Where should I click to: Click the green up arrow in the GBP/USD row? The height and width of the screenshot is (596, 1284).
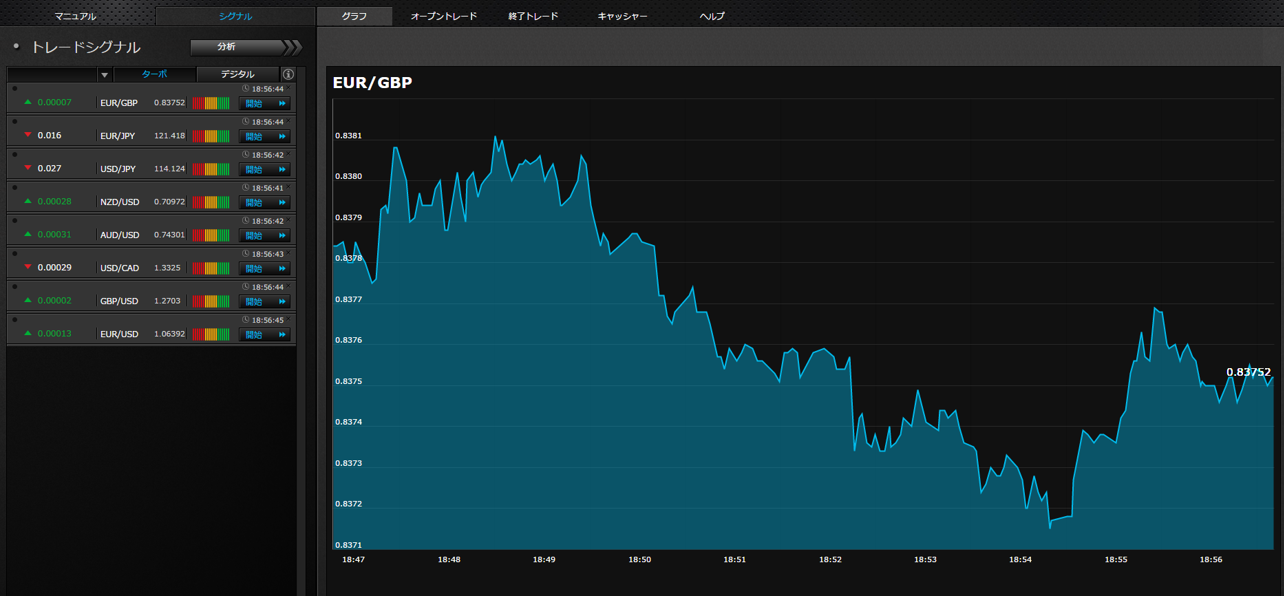point(28,300)
